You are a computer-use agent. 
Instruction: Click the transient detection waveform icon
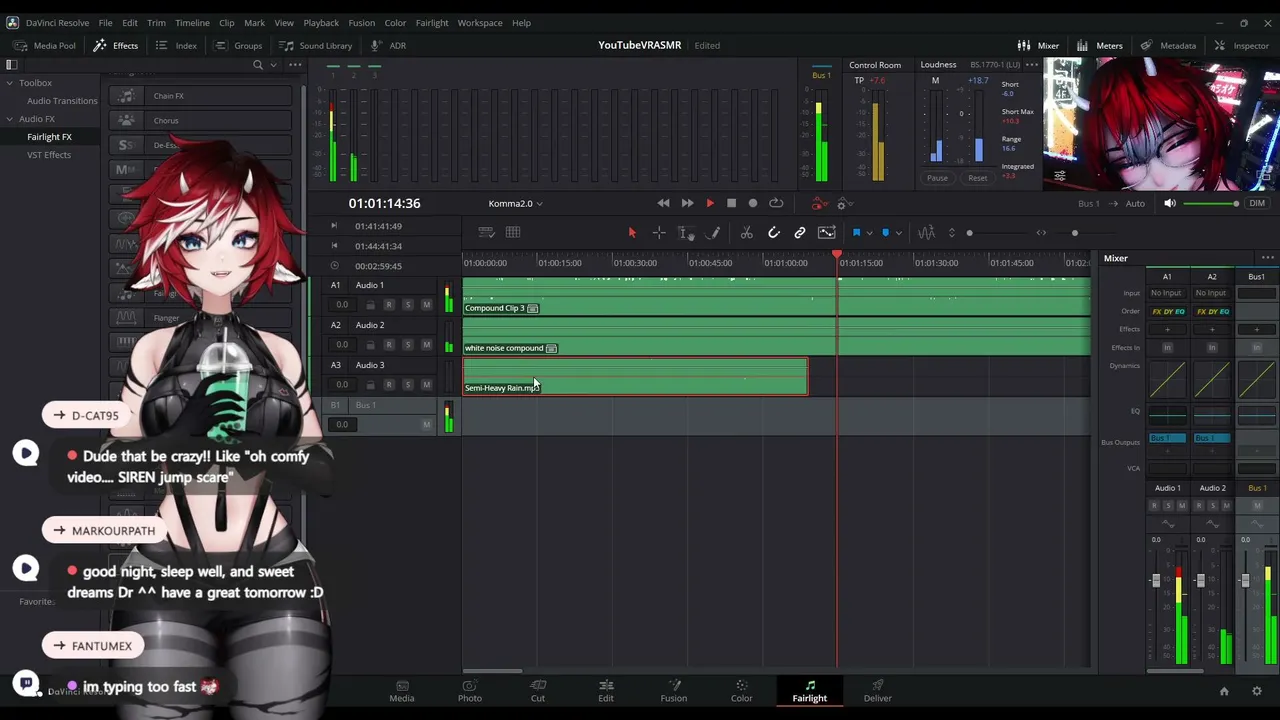click(x=926, y=233)
